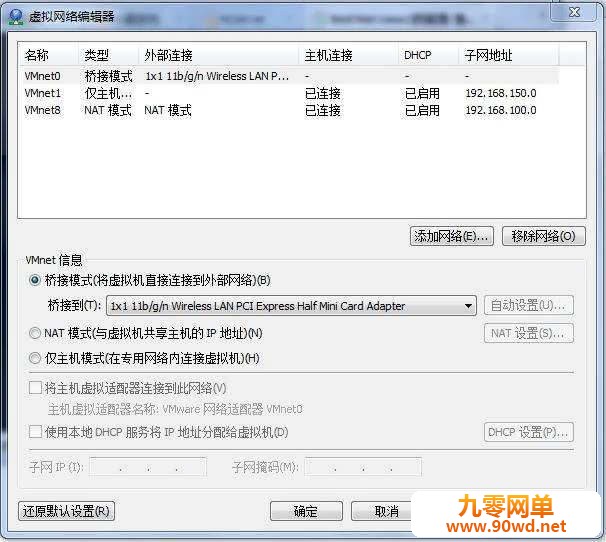Click 已启用 DHCP cell in VMnet1 row
Viewport: 606px width, 542px height.
point(422,93)
